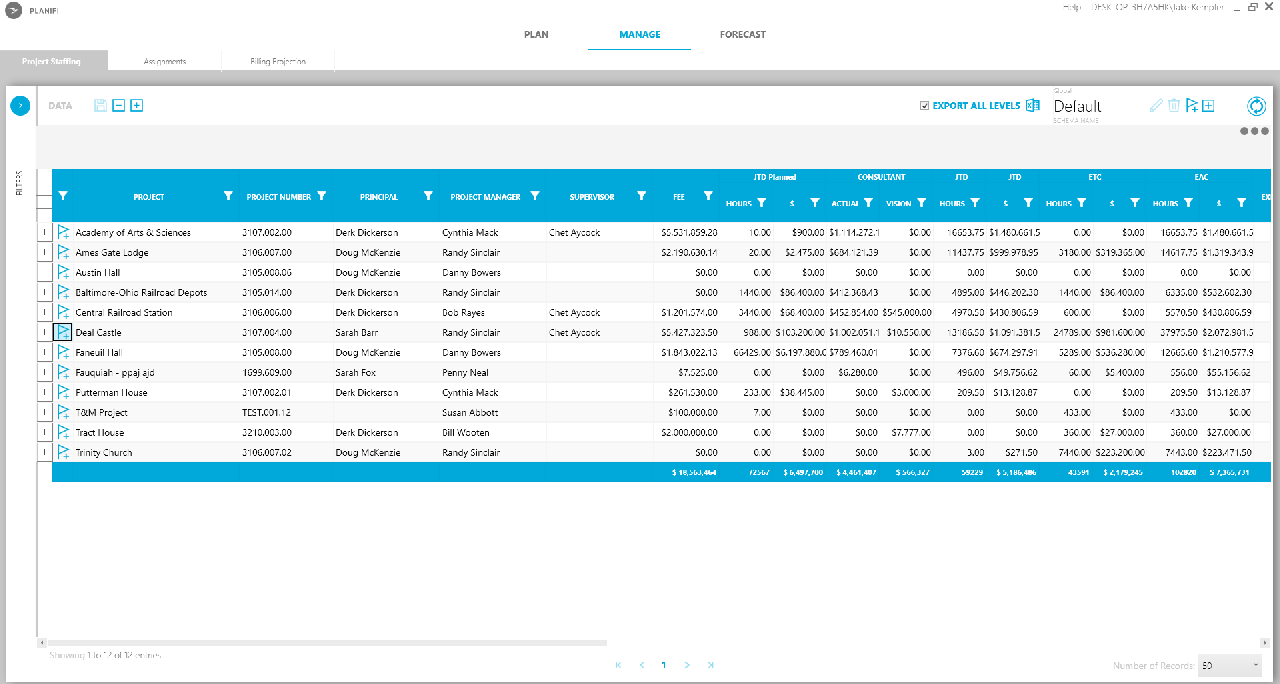
Task: Expand the Filters side panel arrow
Action: point(19,105)
